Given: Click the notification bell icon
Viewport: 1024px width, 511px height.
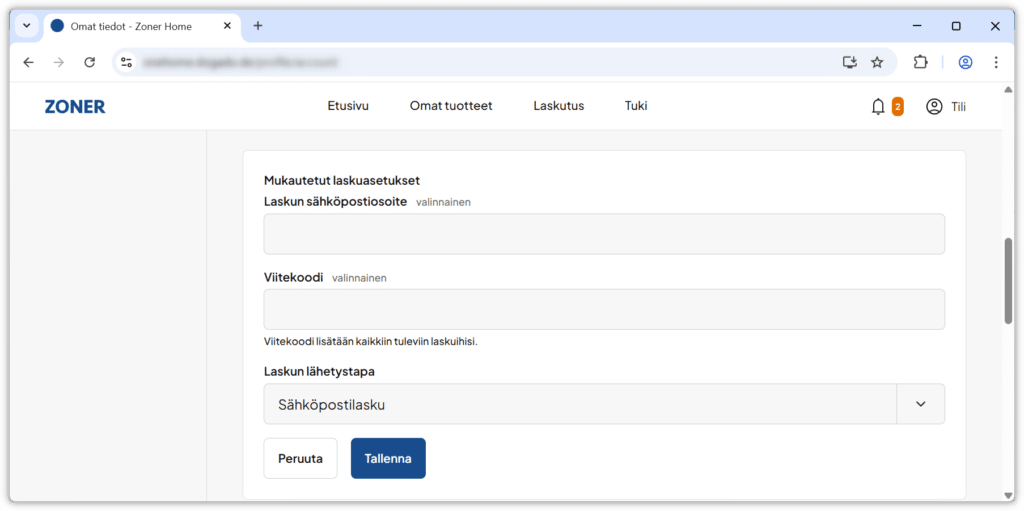Looking at the screenshot, I should click(x=878, y=106).
